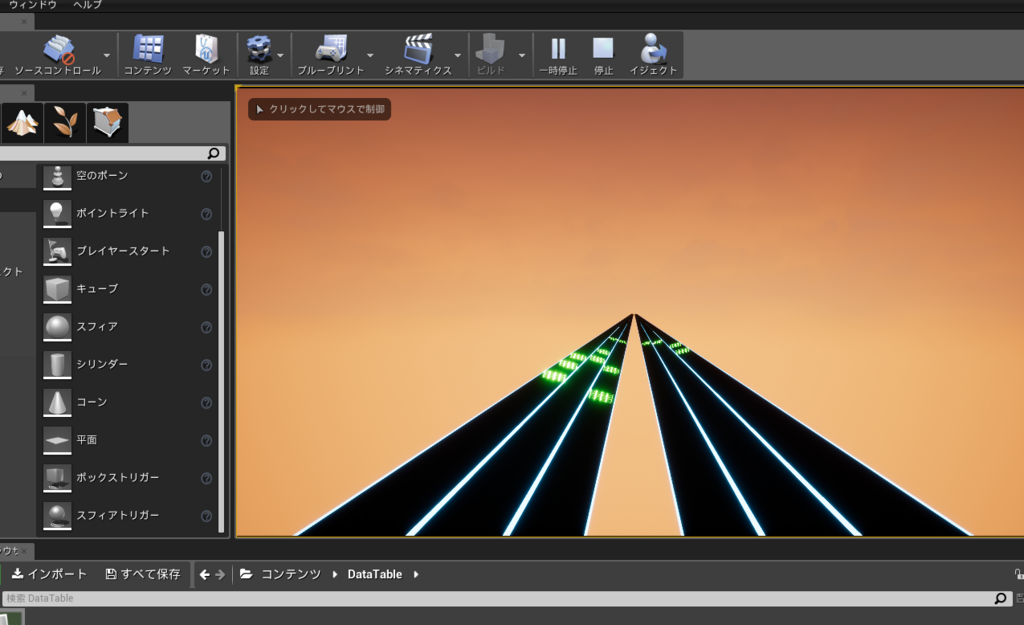
Task: Click inside the game viewport track scene
Action: point(630,312)
